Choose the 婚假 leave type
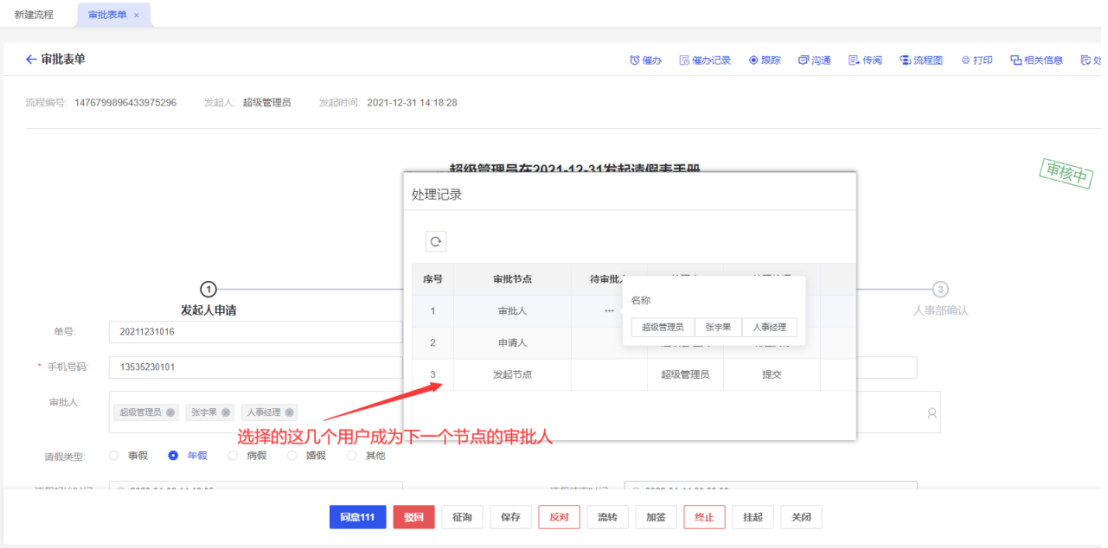Viewport: 1108px width, 548px height. coord(293,455)
